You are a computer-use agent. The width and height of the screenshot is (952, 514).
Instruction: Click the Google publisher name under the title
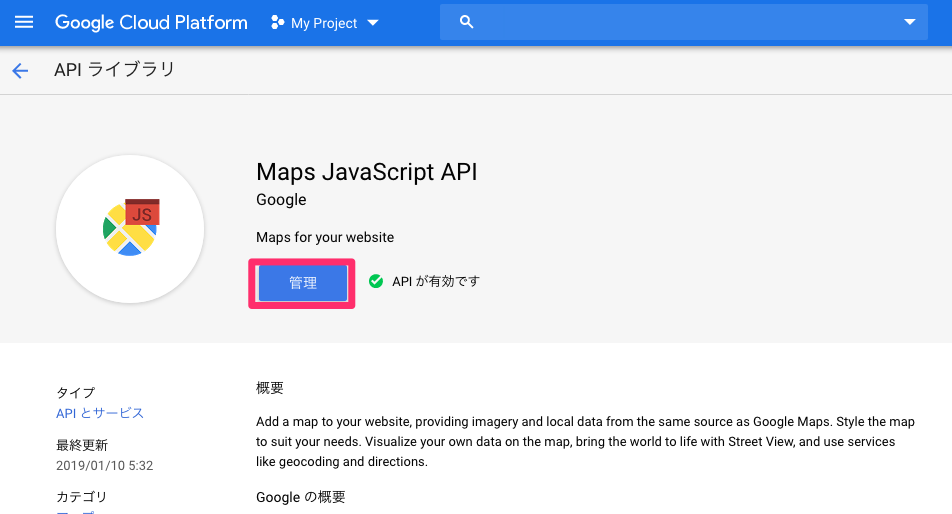(281, 200)
